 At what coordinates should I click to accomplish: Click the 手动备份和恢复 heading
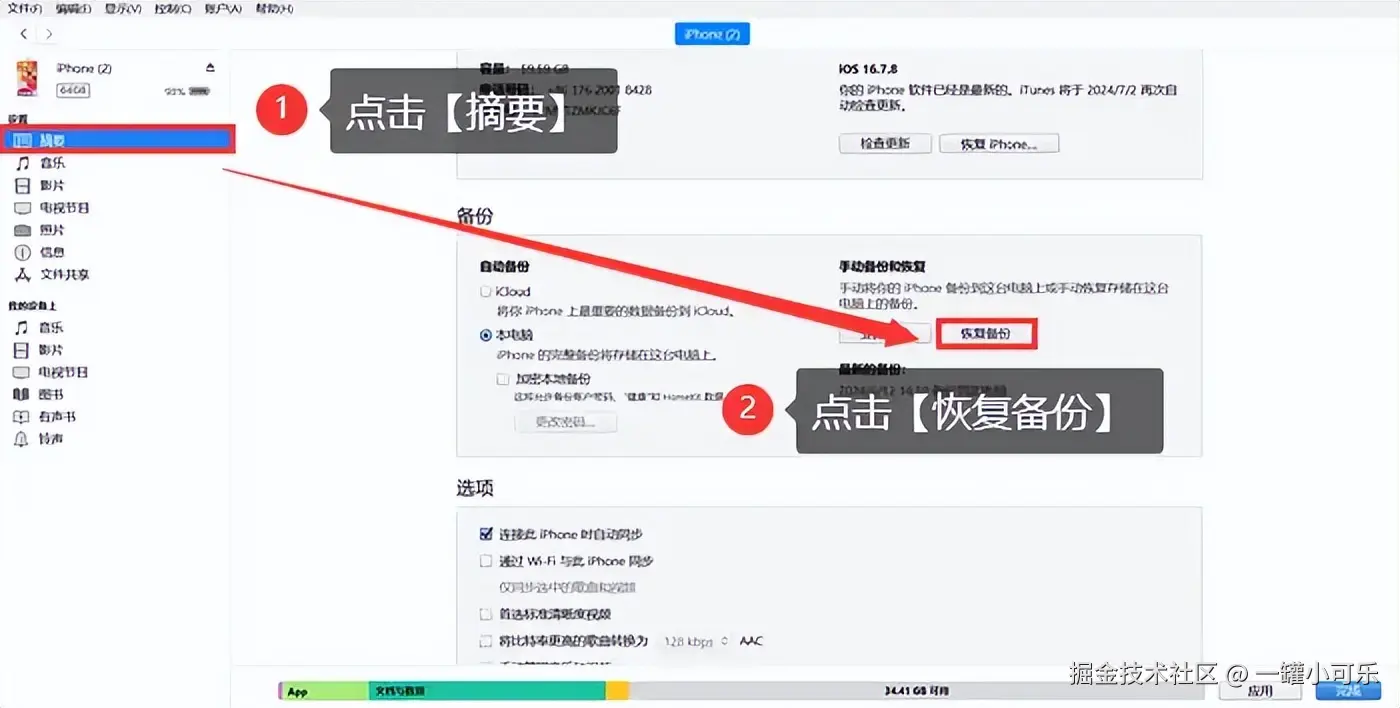[x=882, y=267]
